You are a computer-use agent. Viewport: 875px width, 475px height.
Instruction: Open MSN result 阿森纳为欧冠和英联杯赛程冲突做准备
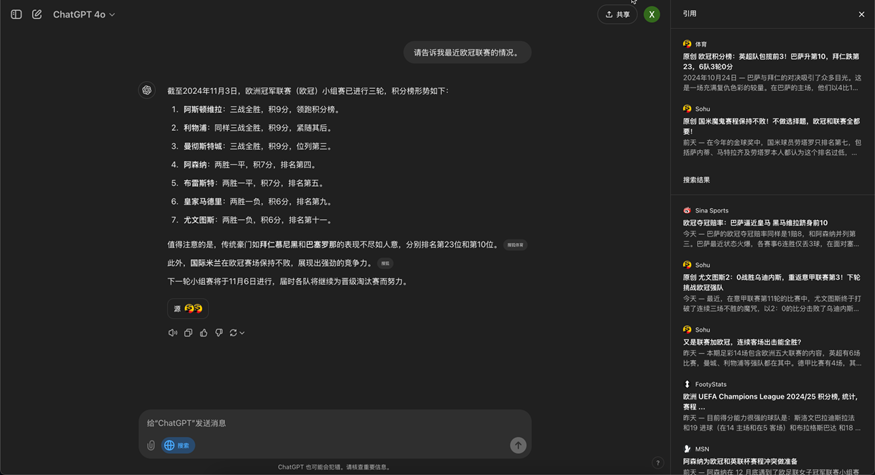[740, 462]
